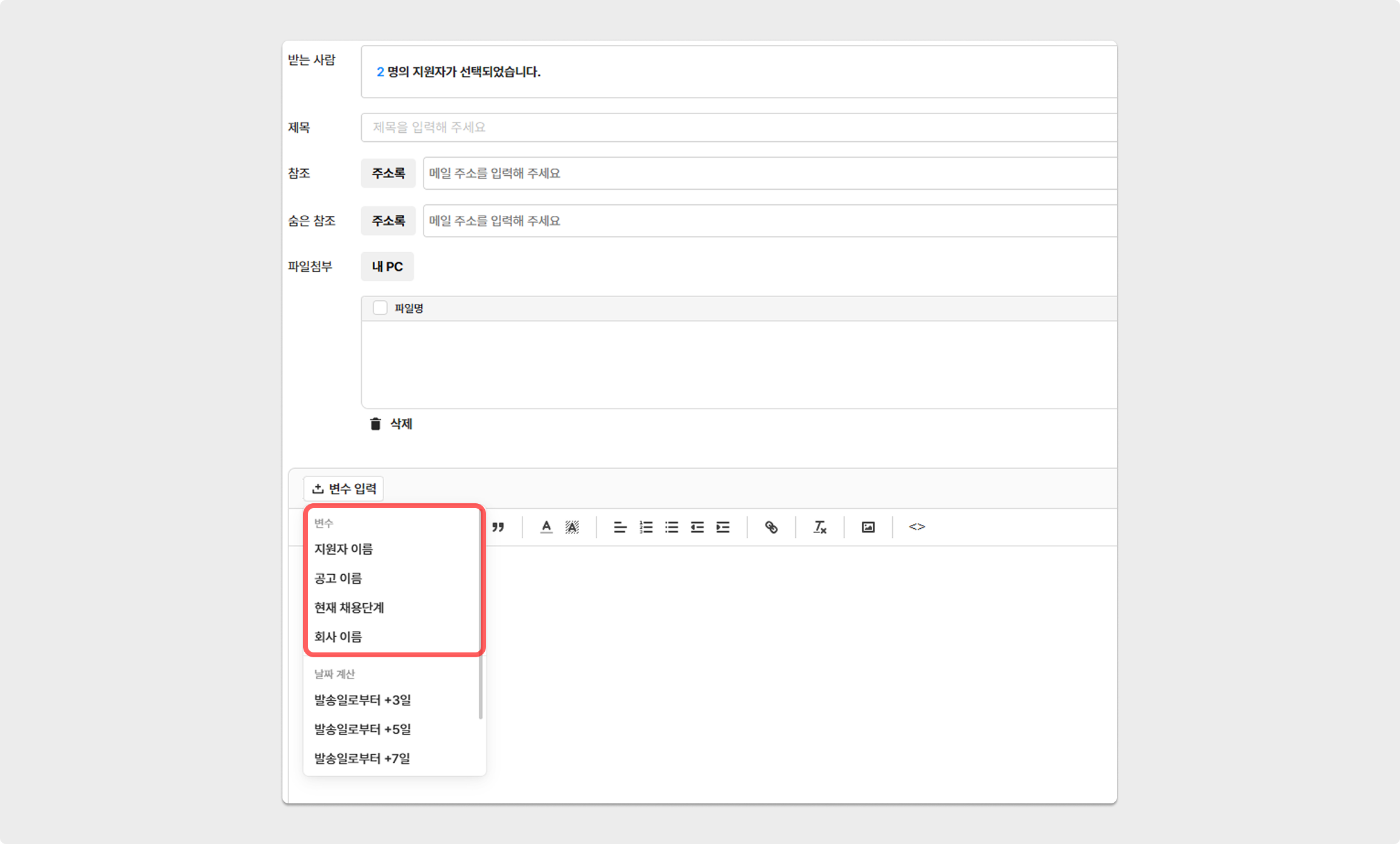Insert a bulleted list
The height and width of the screenshot is (844, 1400).
coord(672,527)
